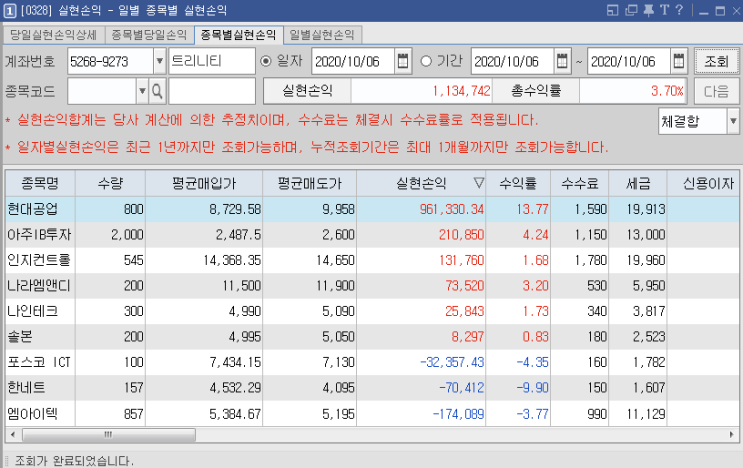Open calendar for period start date
The height and width of the screenshot is (468, 743).
562,61
